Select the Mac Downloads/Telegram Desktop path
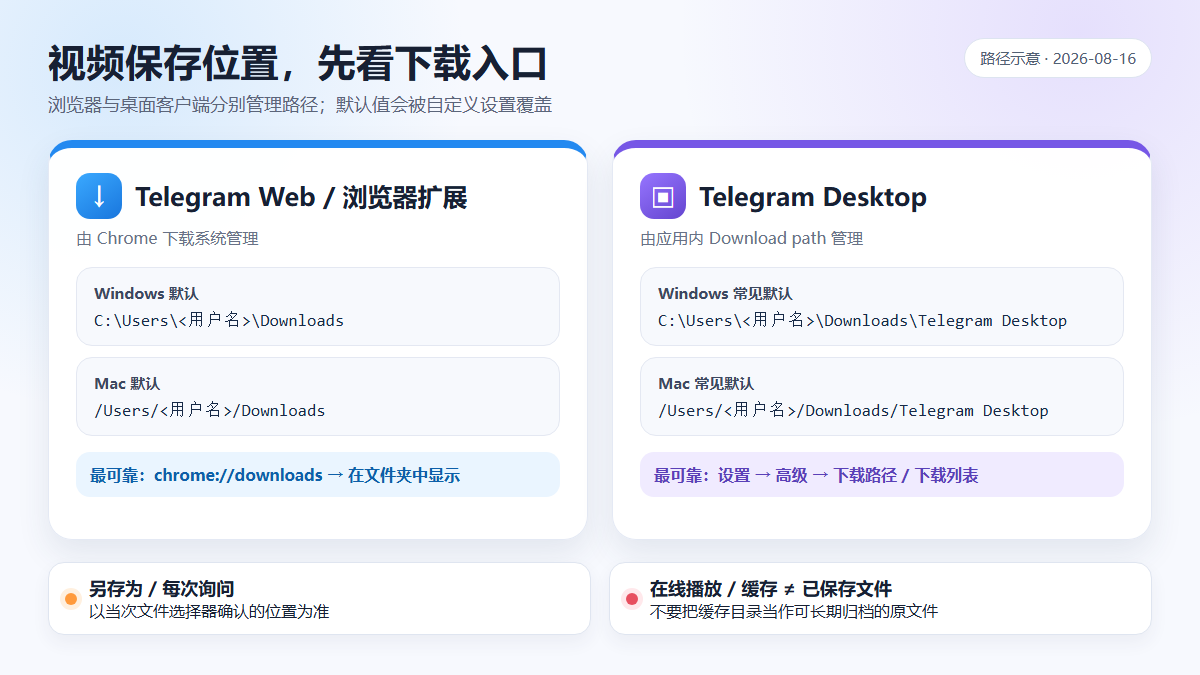1200x675 pixels. (853, 411)
